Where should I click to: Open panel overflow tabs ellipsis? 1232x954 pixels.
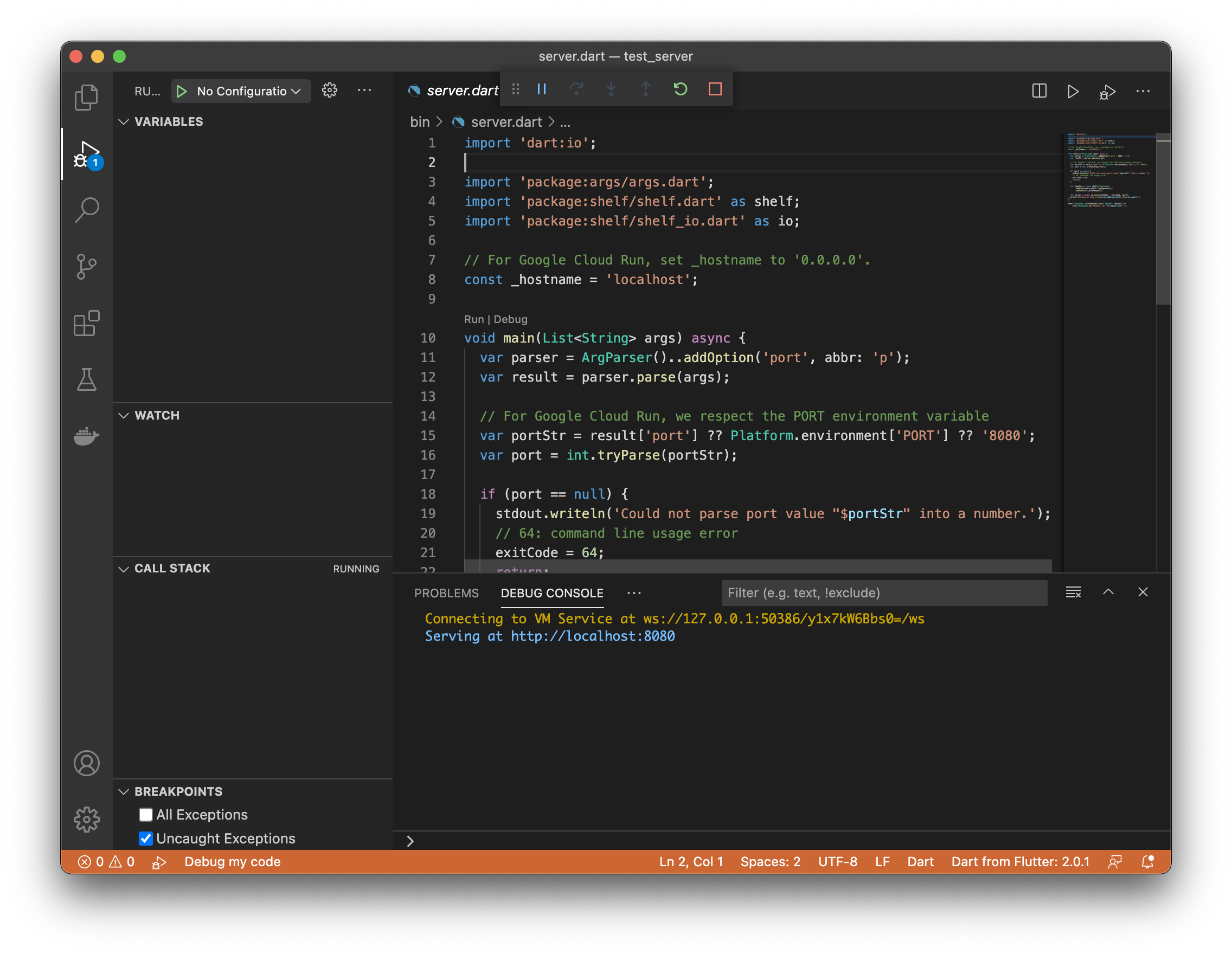click(634, 592)
